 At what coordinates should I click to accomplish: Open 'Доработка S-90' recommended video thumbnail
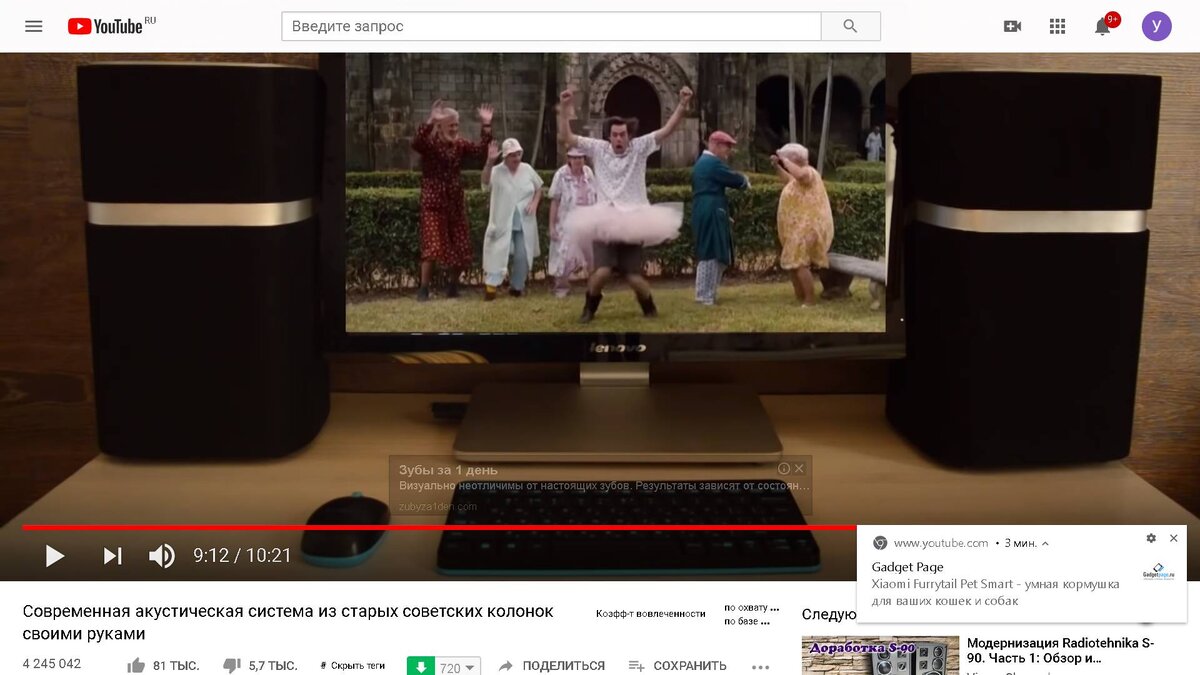[880, 655]
